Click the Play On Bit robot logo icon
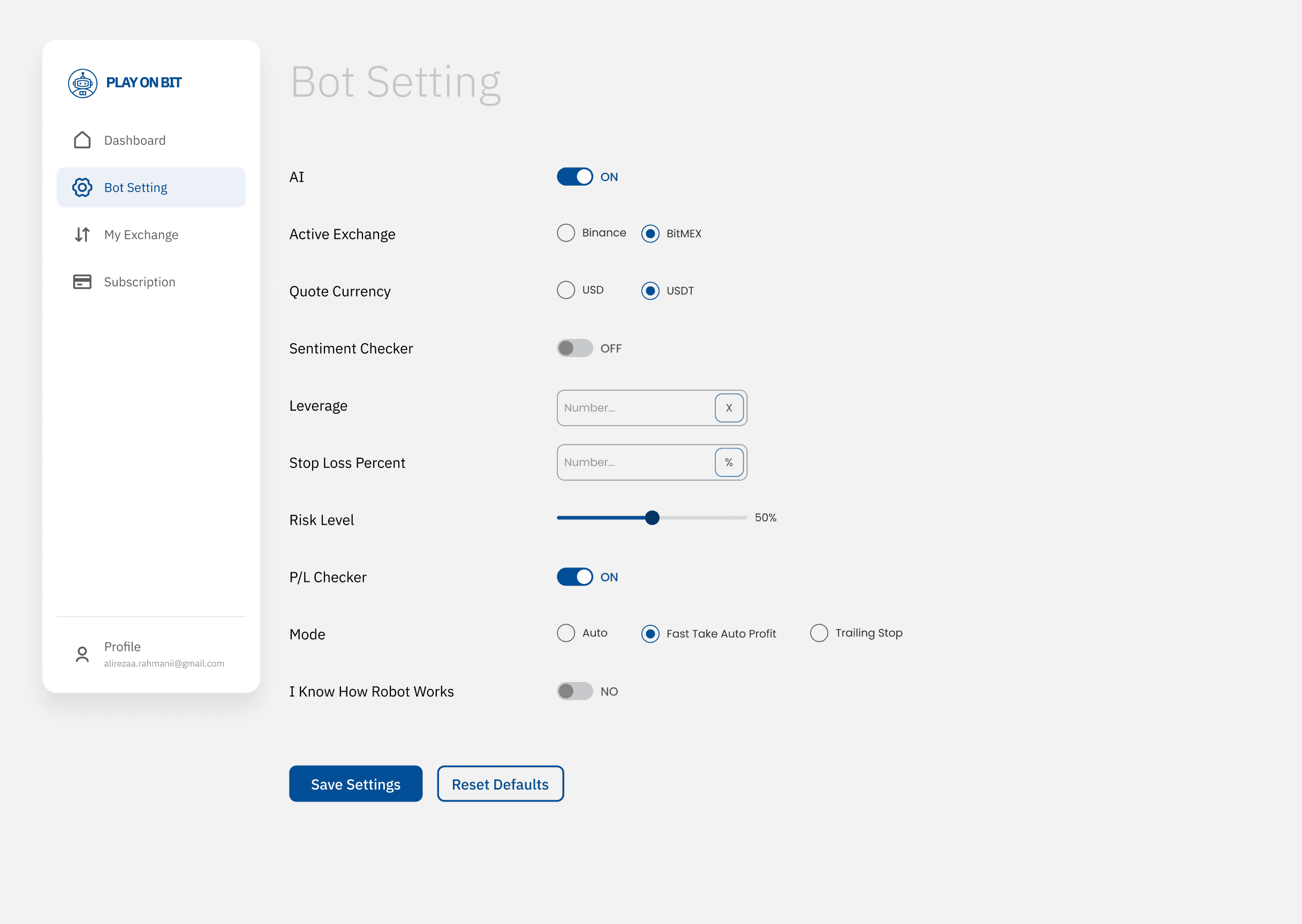The height and width of the screenshot is (924, 1302). click(x=82, y=84)
